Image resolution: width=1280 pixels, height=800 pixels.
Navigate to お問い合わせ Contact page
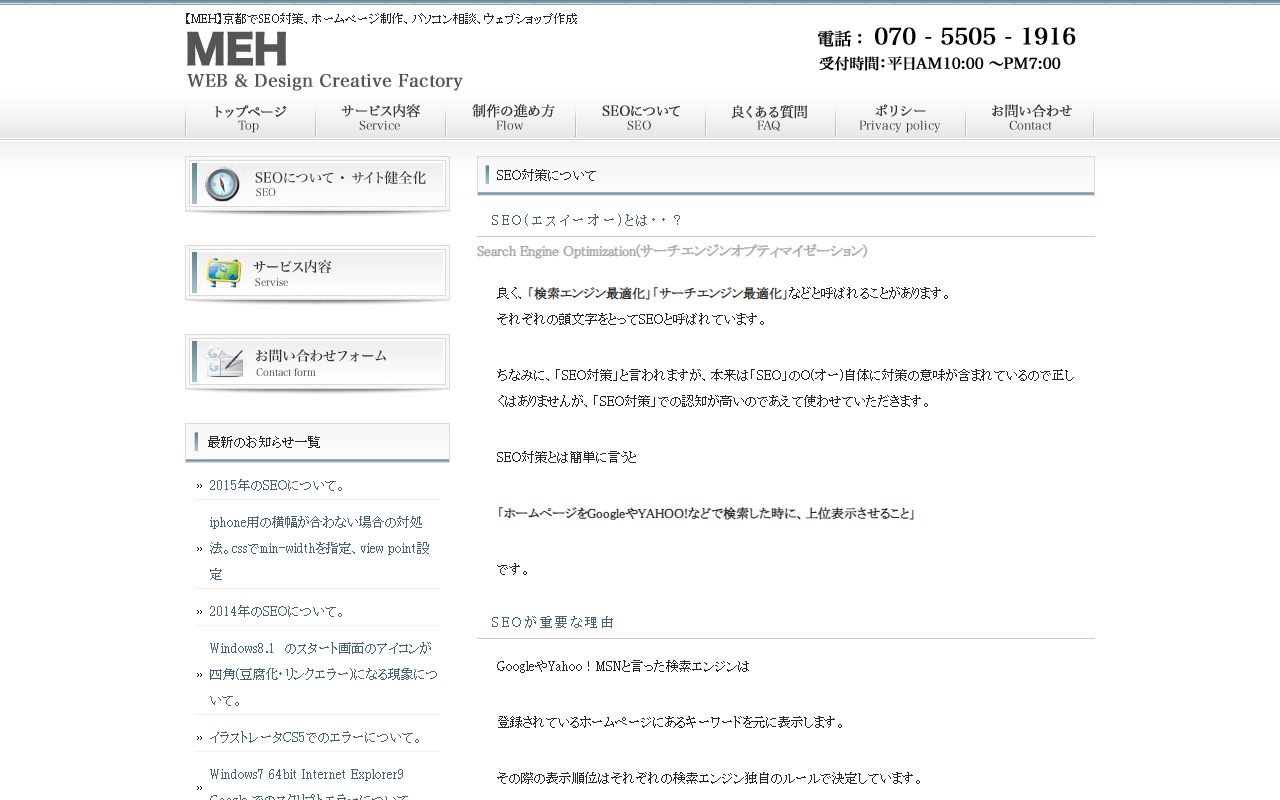point(1030,118)
